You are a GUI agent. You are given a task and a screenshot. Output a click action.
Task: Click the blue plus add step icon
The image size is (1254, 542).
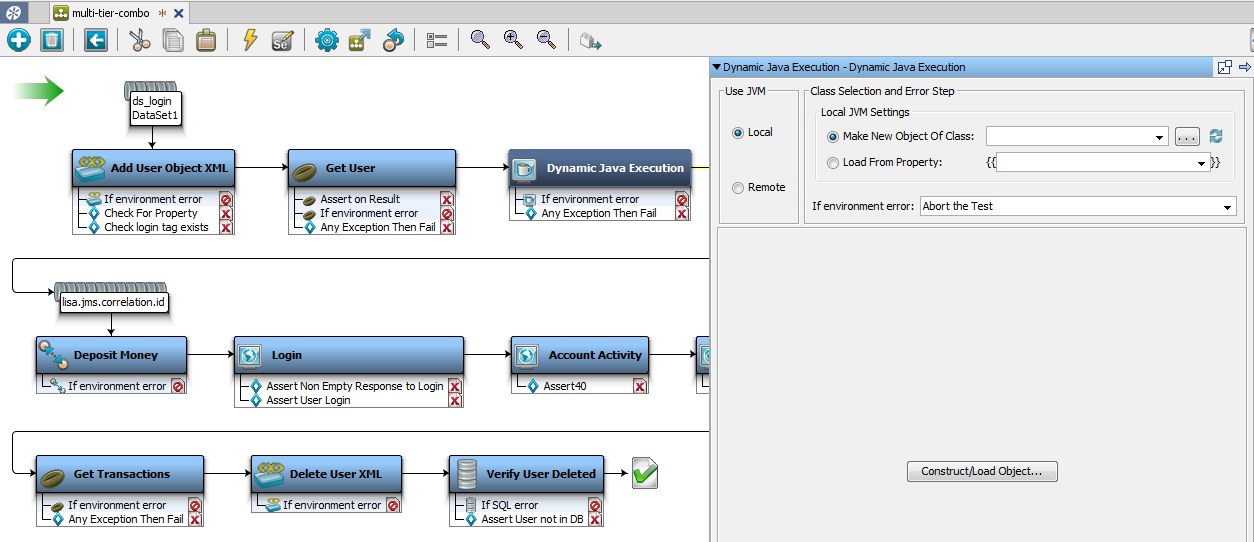click(19, 40)
